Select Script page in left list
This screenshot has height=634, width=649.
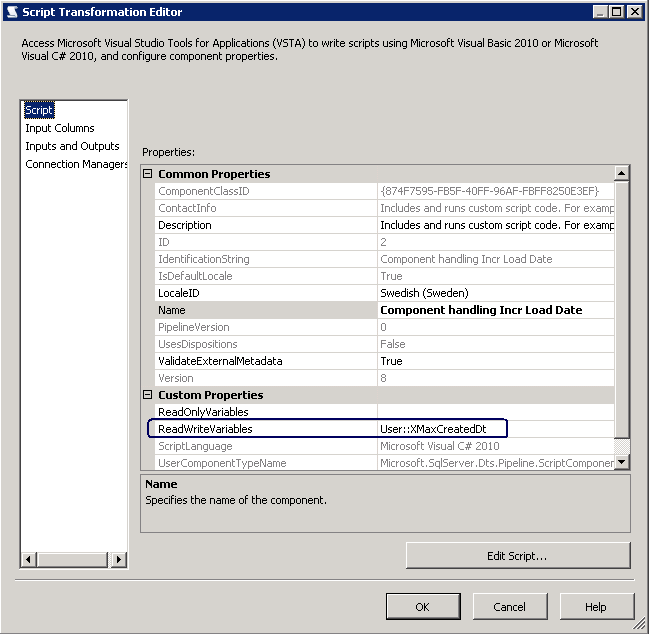point(39,110)
